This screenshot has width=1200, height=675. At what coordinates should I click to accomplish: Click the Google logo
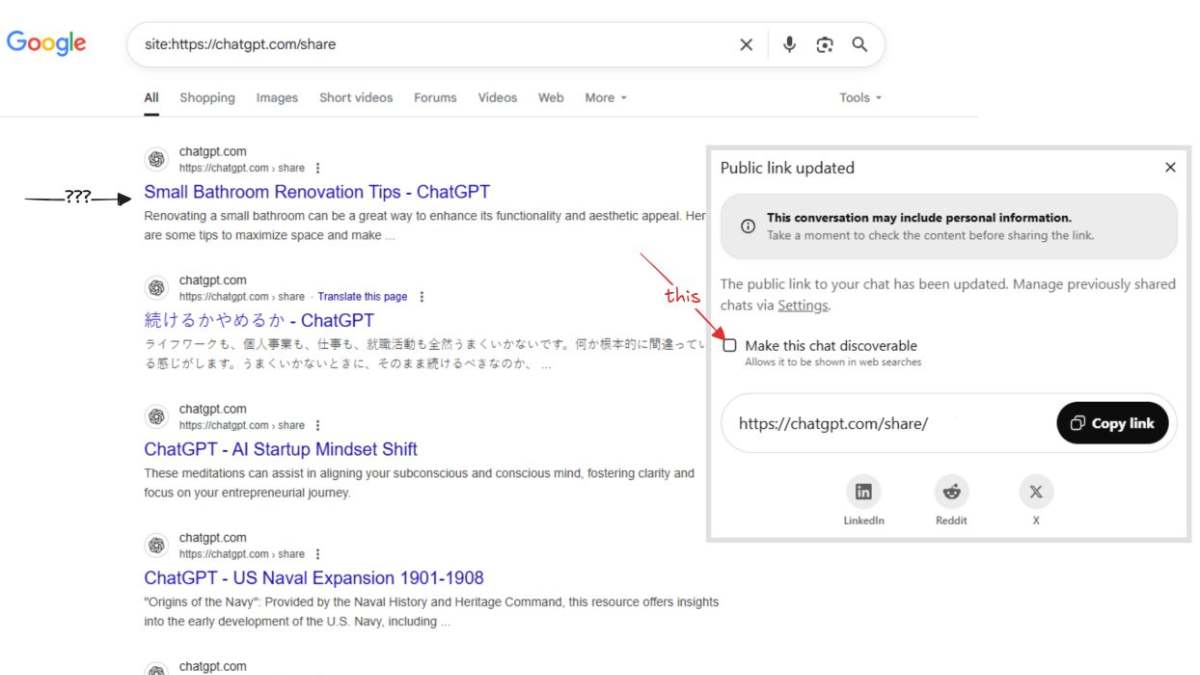click(x=46, y=43)
